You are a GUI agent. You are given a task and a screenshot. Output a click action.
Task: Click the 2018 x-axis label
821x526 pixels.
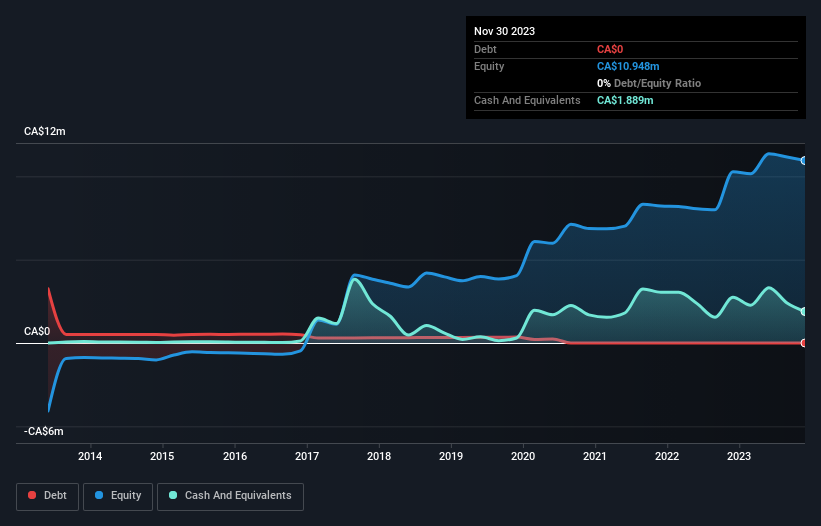tap(379, 456)
